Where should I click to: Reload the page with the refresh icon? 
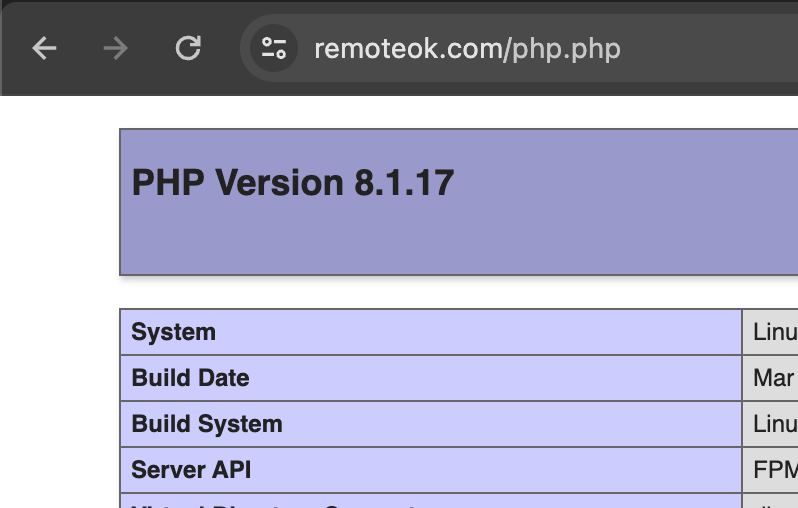pyautogui.click(x=188, y=48)
